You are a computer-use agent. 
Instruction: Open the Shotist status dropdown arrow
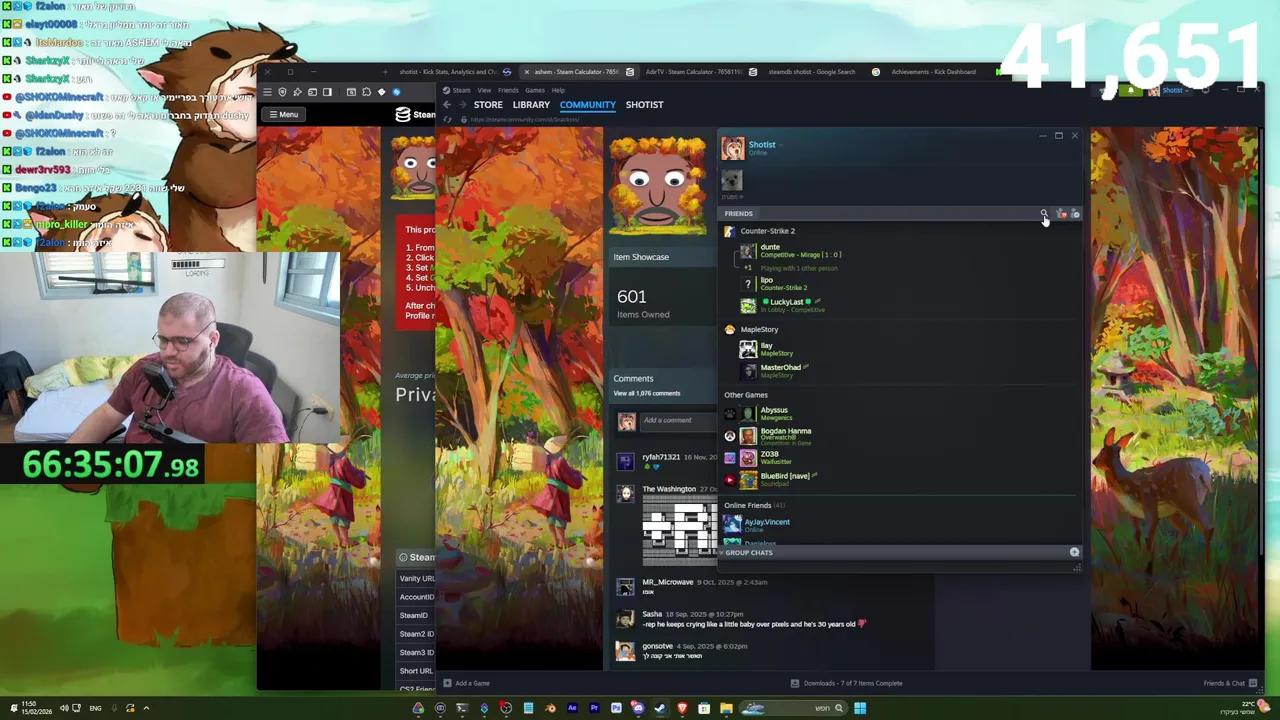point(780,144)
